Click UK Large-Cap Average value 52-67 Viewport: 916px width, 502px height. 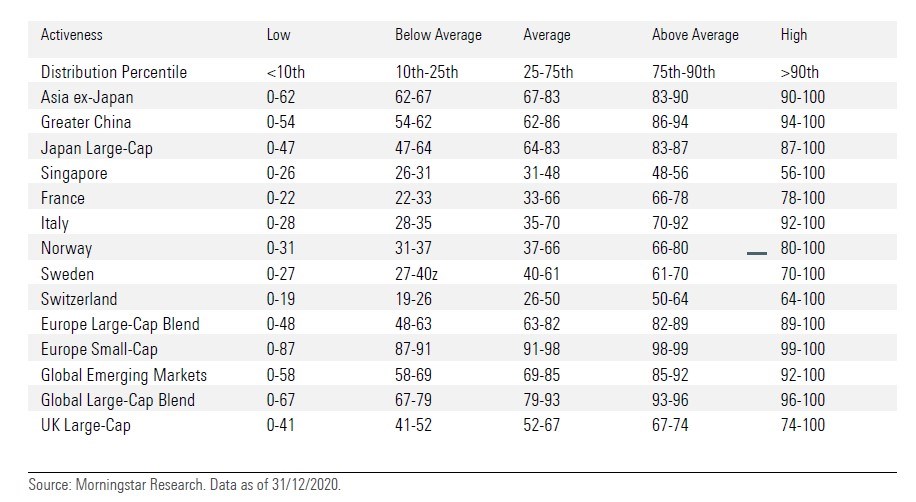(x=544, y=425)
